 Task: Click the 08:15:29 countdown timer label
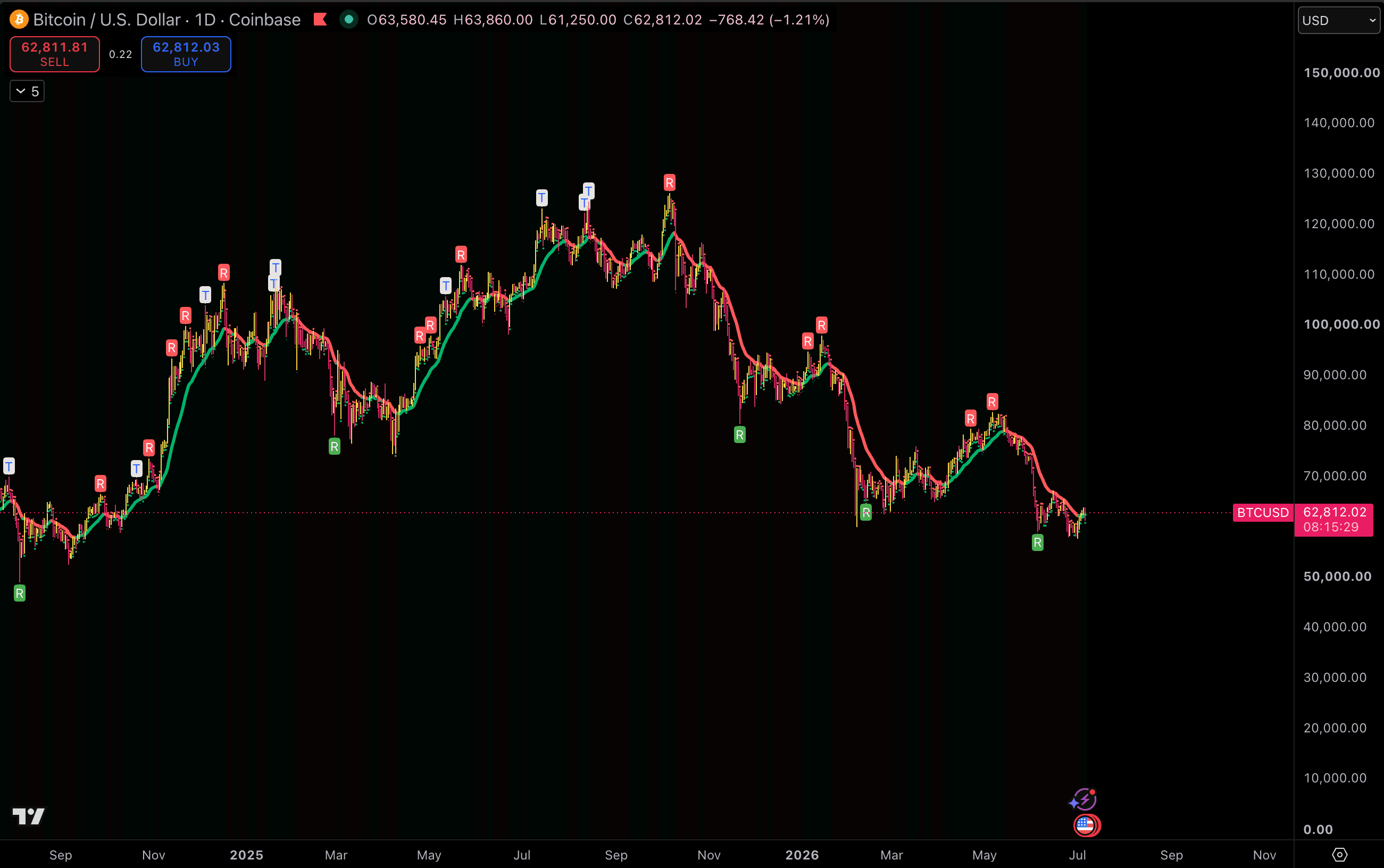pos(1331,527)
